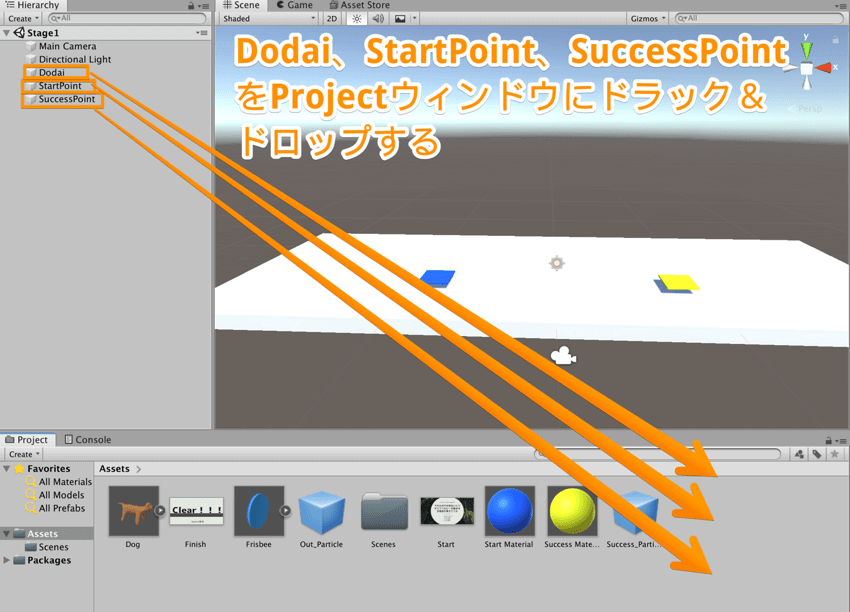Image resolution: width=850 pixels, height=612 pixels.
Task: Select yellow success square in scene
Action: [x=678, y=282]
